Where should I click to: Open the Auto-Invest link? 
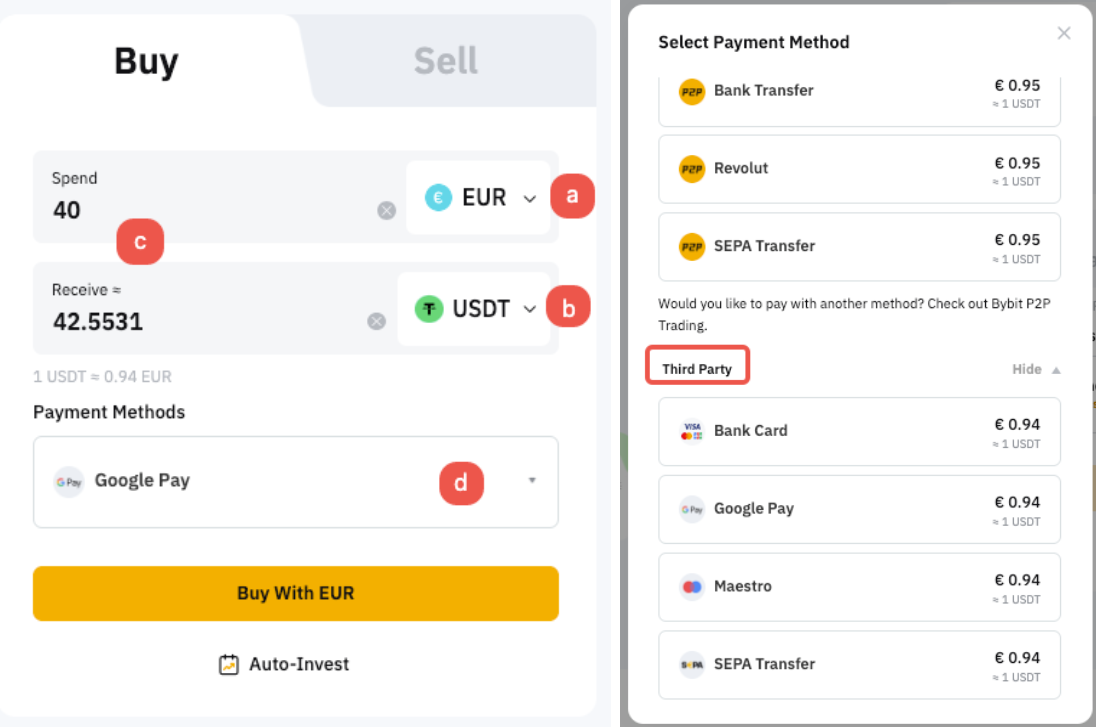point(298,664)
